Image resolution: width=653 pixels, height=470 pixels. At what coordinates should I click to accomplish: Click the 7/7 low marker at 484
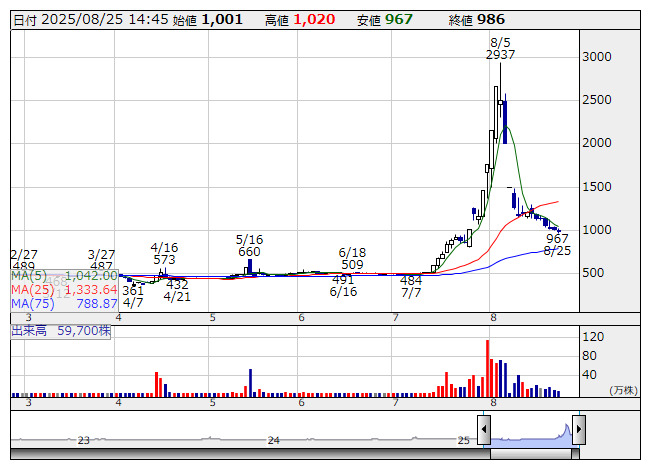(411, 287)
